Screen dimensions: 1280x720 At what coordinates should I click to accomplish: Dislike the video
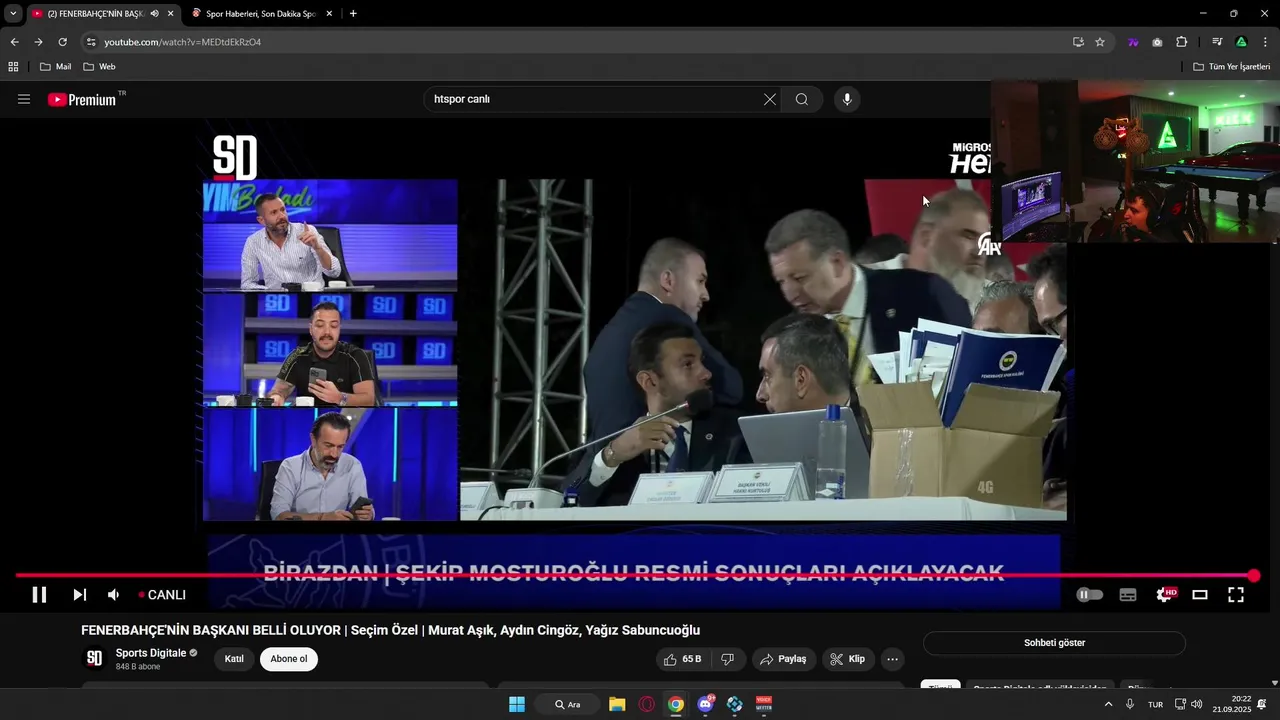[x=728, y=659]
